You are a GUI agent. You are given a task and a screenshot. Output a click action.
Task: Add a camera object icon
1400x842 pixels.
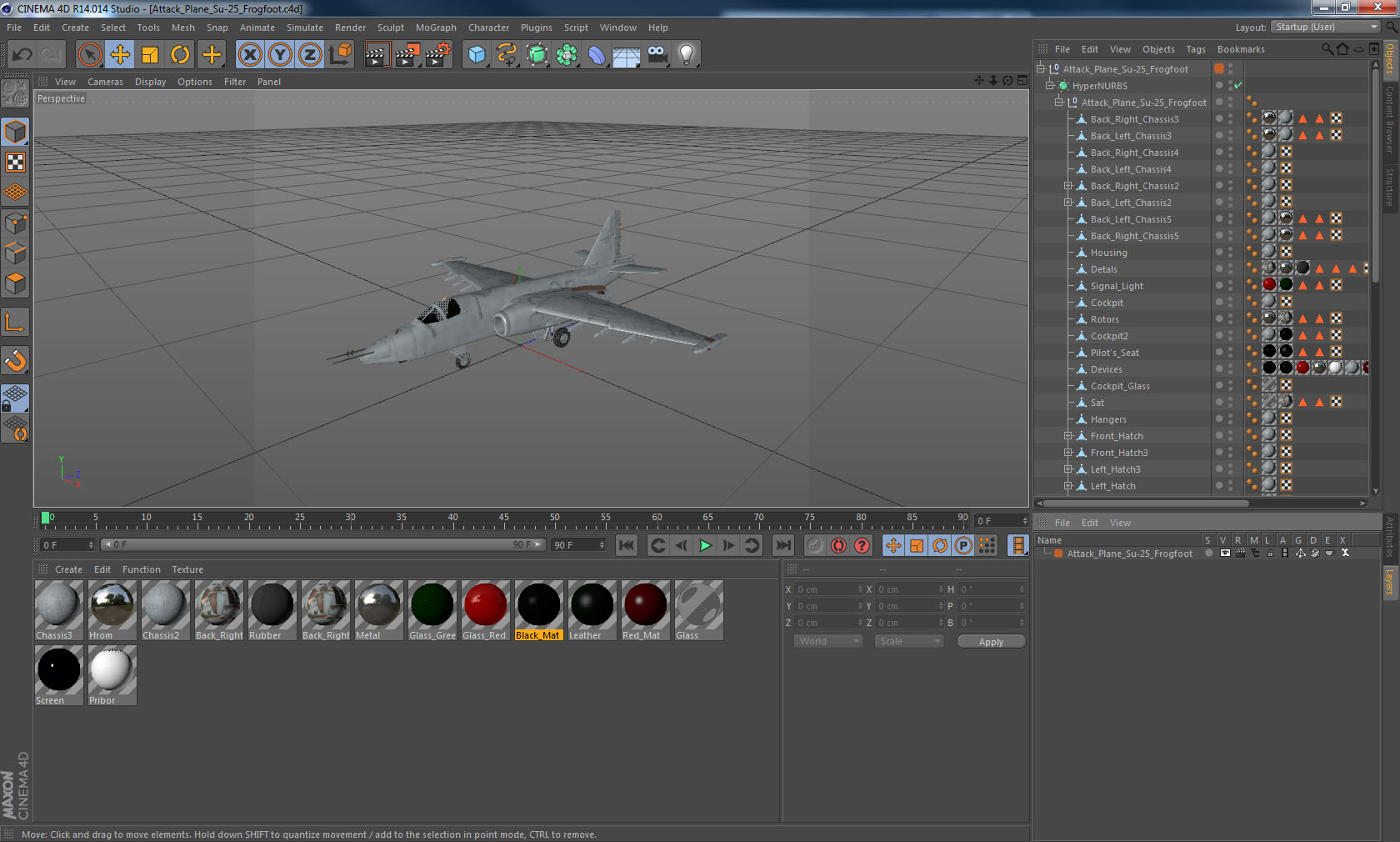(x=657, y=55)
